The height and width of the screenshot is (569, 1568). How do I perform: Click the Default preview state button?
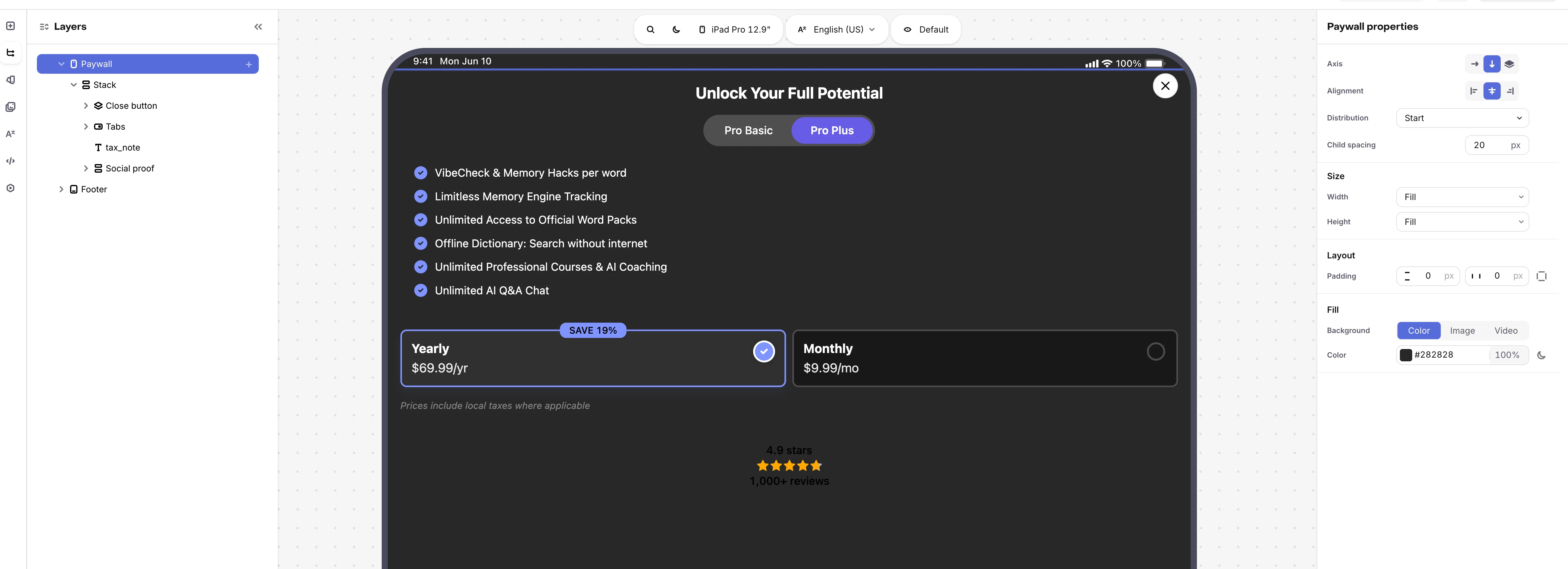[x=925, y=30]
